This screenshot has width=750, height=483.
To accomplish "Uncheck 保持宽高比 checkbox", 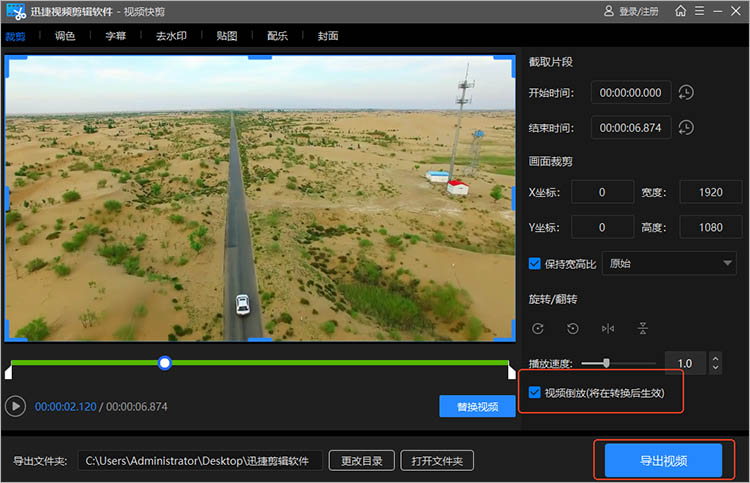I will click(534, 263).
